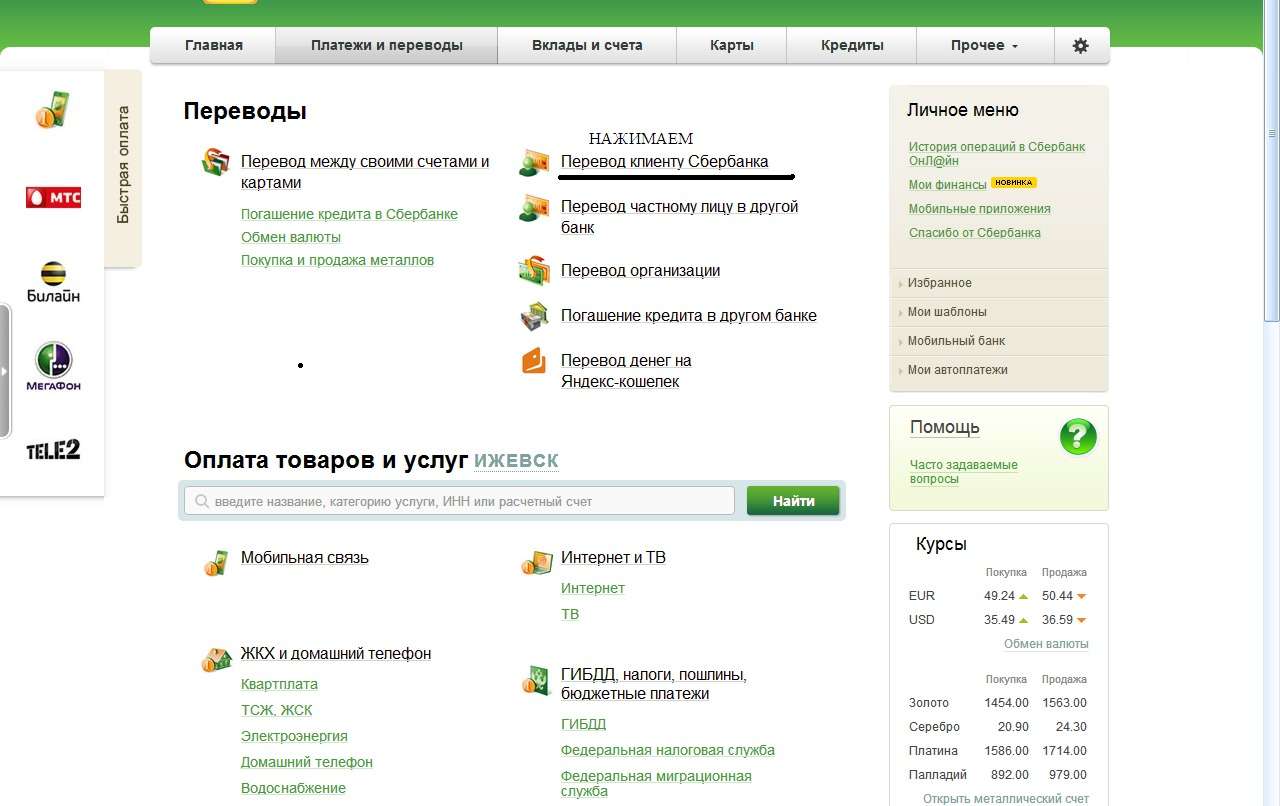The height and width of the screenshot is (806, 1280).
Task: Collapse the Быстрая оплата side tab
Action: point(123,166)
